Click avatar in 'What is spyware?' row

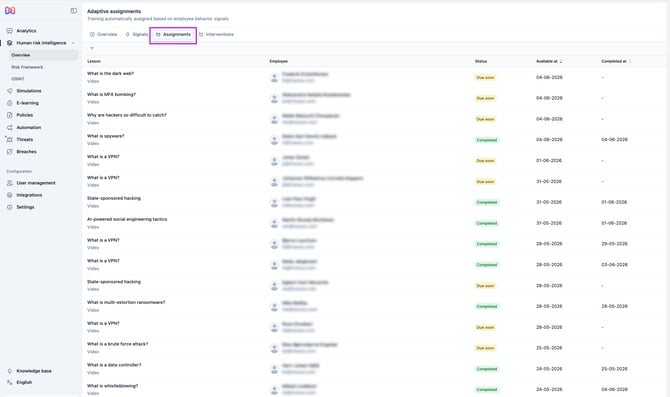[274, 140]
